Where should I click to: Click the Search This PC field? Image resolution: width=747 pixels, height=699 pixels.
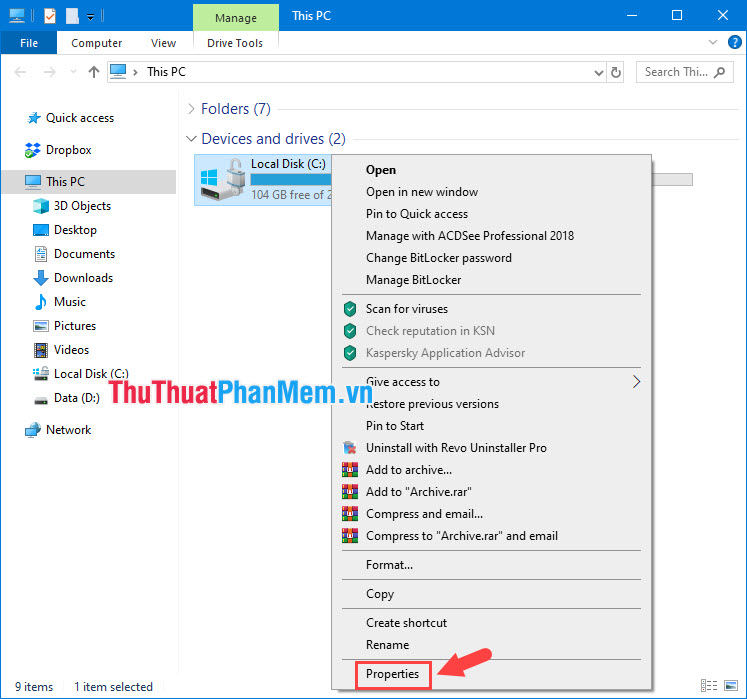click(684, 72)
